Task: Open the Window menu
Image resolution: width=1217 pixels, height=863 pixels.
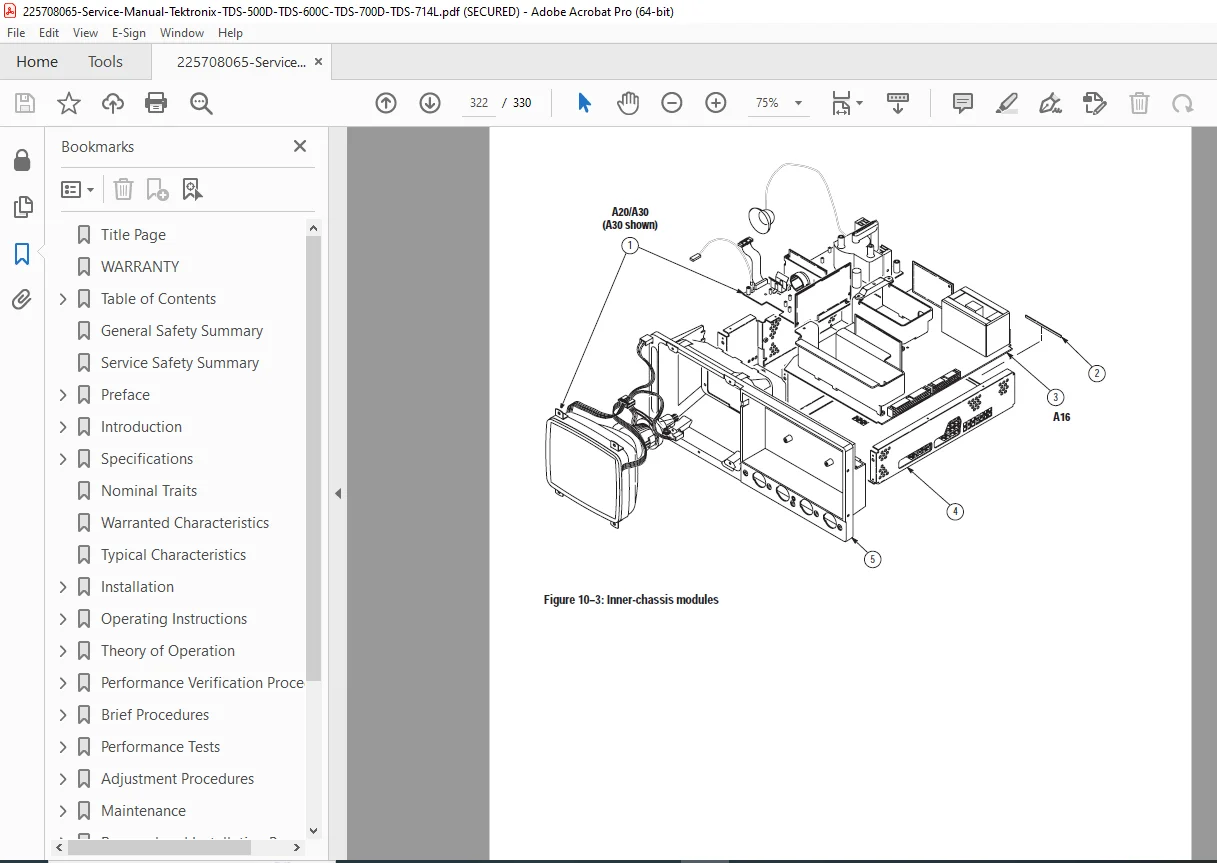Action: point(182,33)
